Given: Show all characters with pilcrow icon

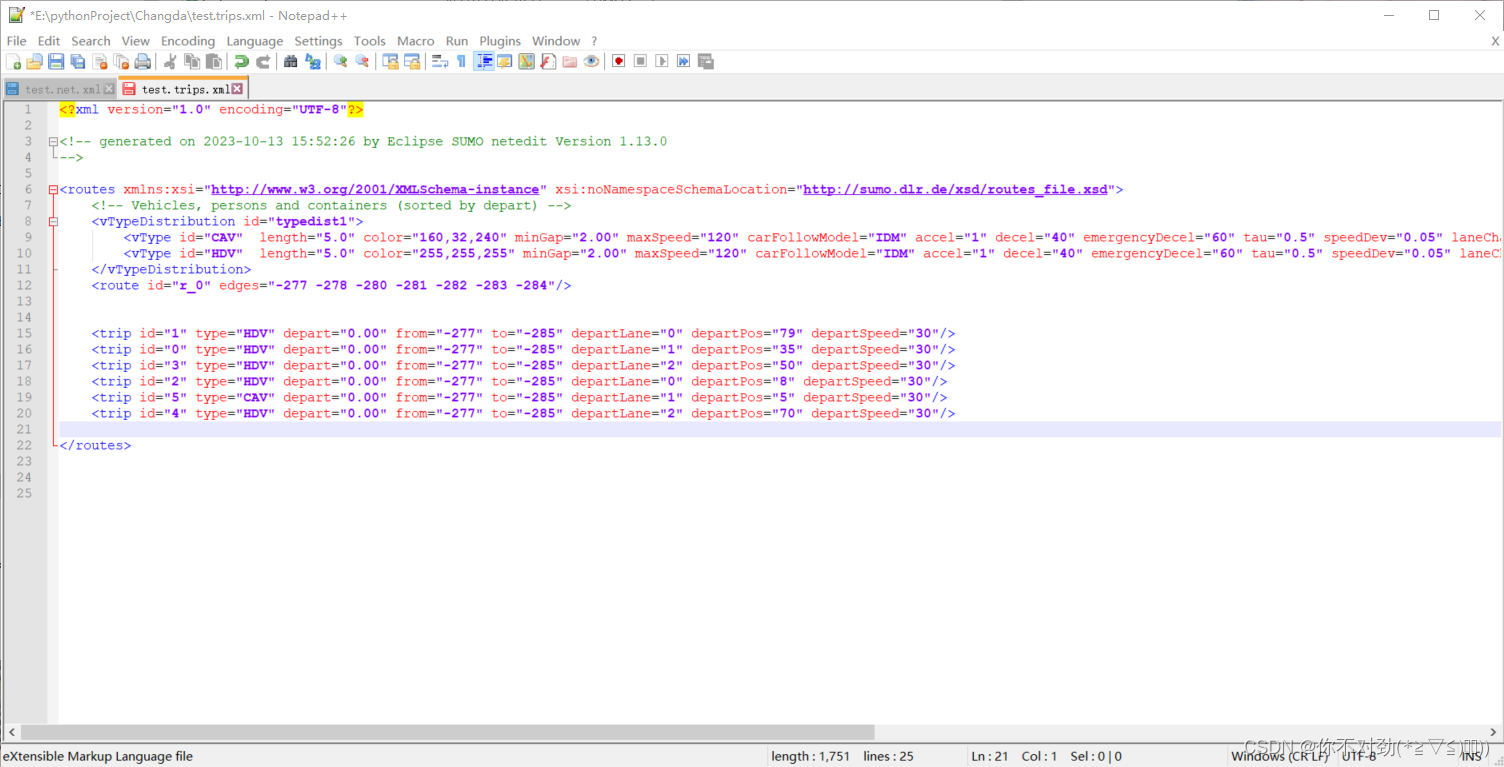Looking at the screenshot, I should click(461, 61).
